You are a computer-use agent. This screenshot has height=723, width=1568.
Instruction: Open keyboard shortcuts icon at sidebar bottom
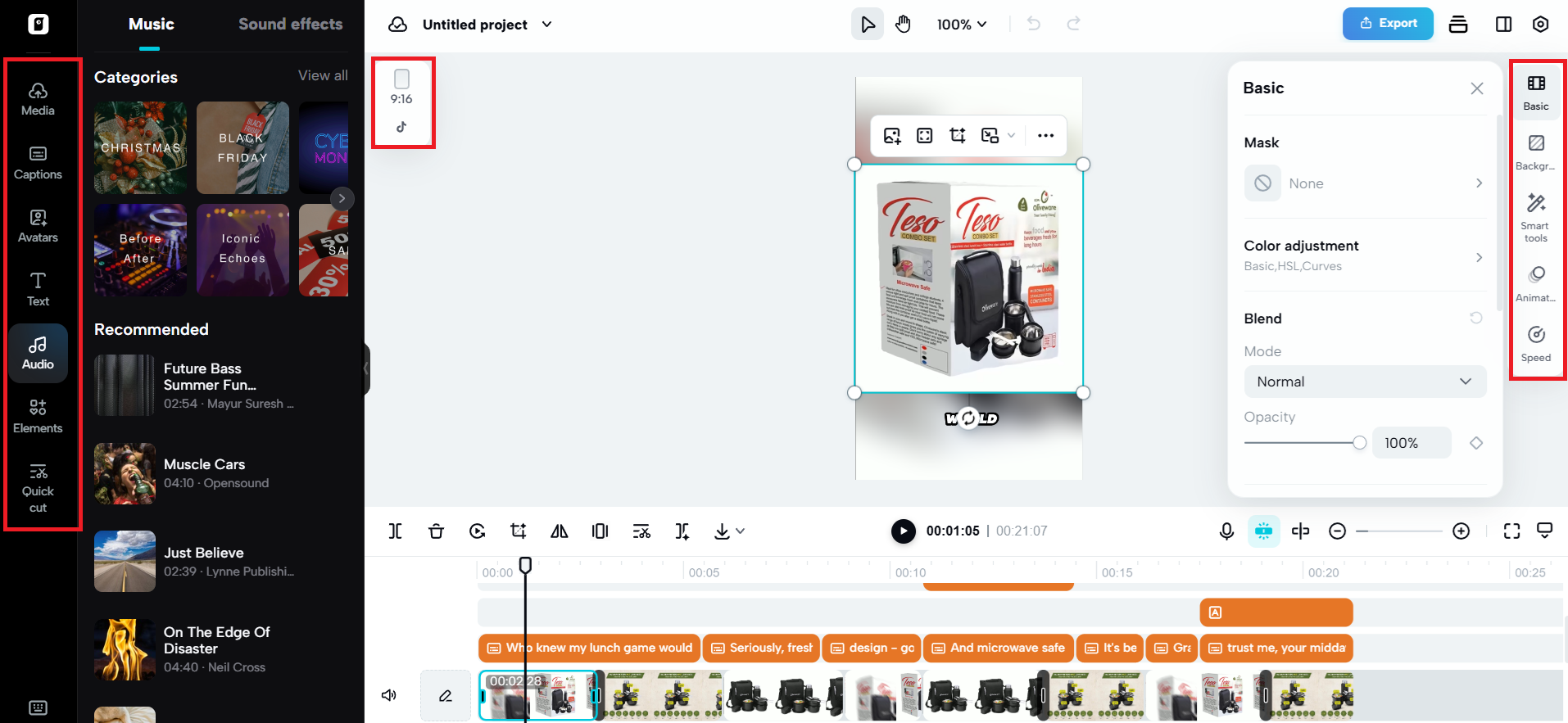click(38, 707)
